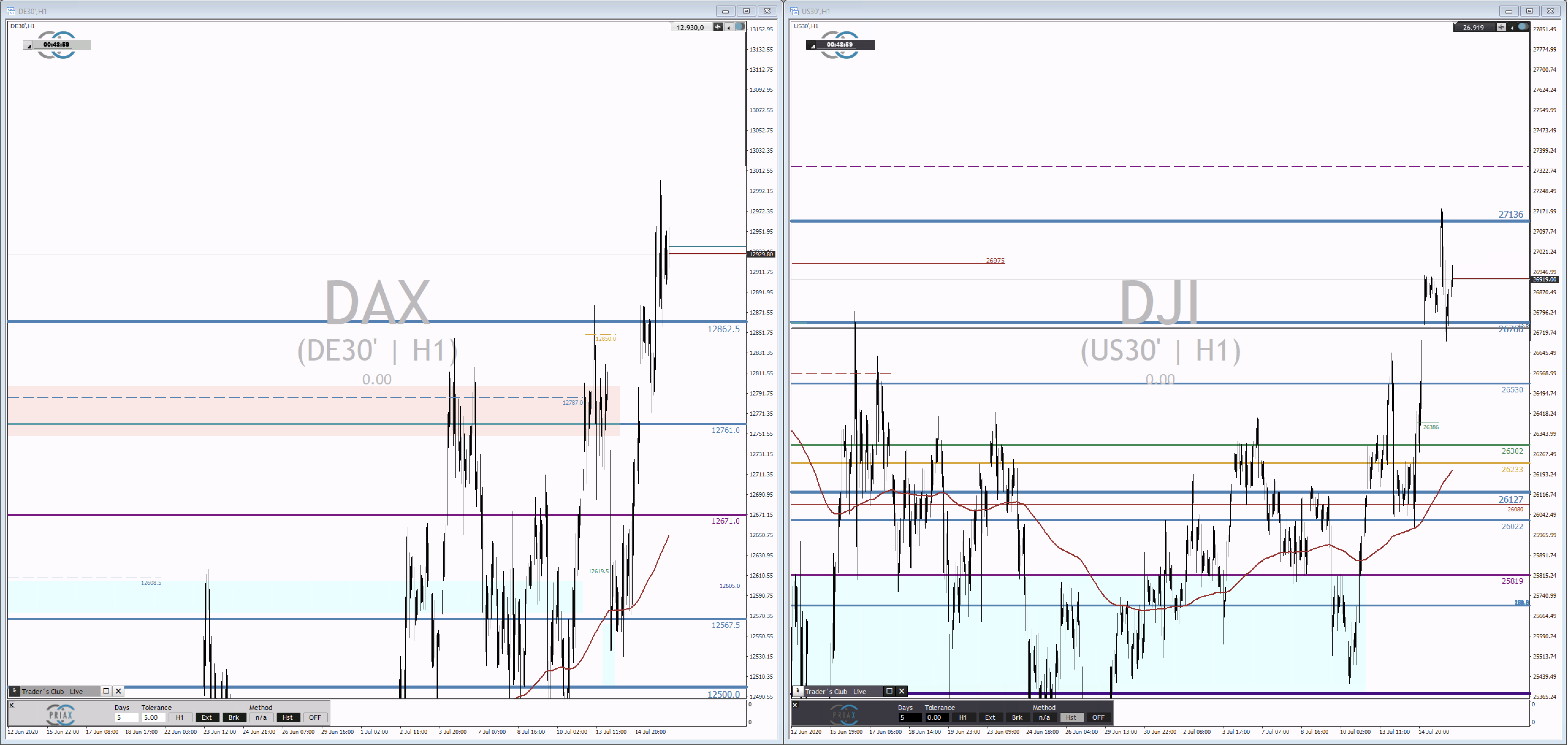Maximize Trader's Club panel in DJI chart
1568x745 pixels.
click(889, 691)
